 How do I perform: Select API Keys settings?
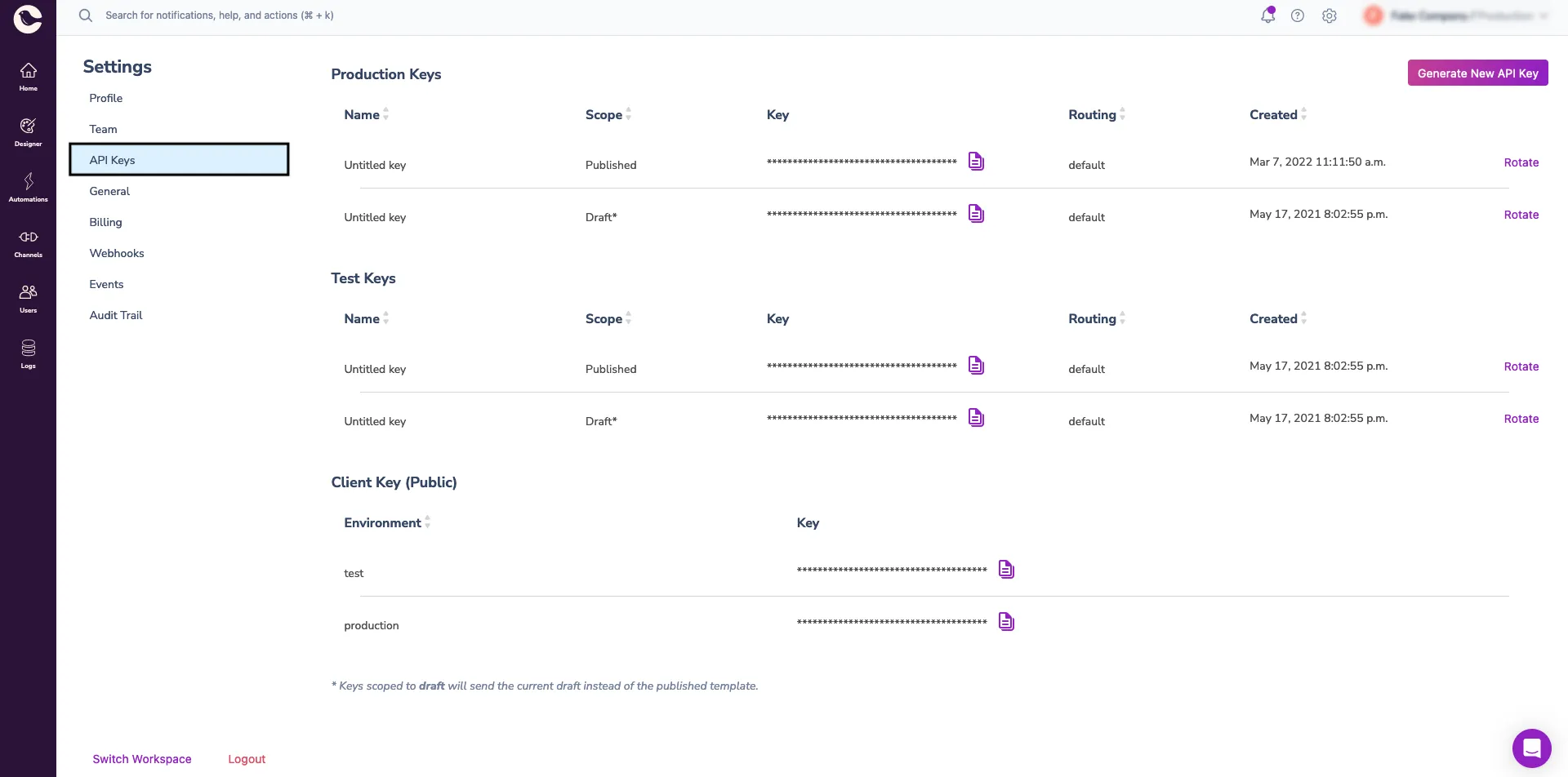coord(179,160)
